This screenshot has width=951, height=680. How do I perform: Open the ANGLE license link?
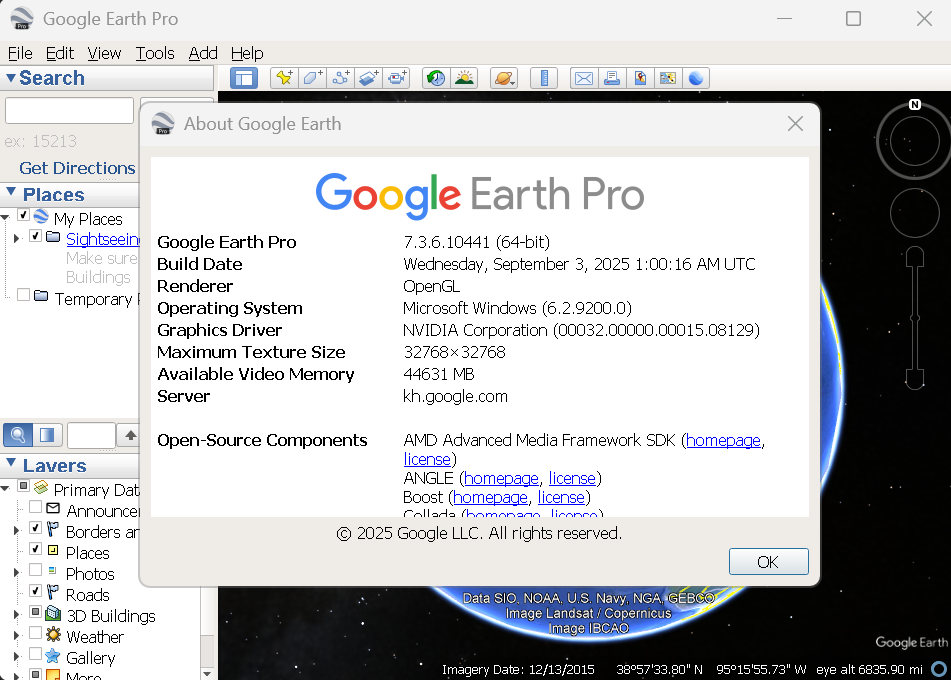pos(572,478)
